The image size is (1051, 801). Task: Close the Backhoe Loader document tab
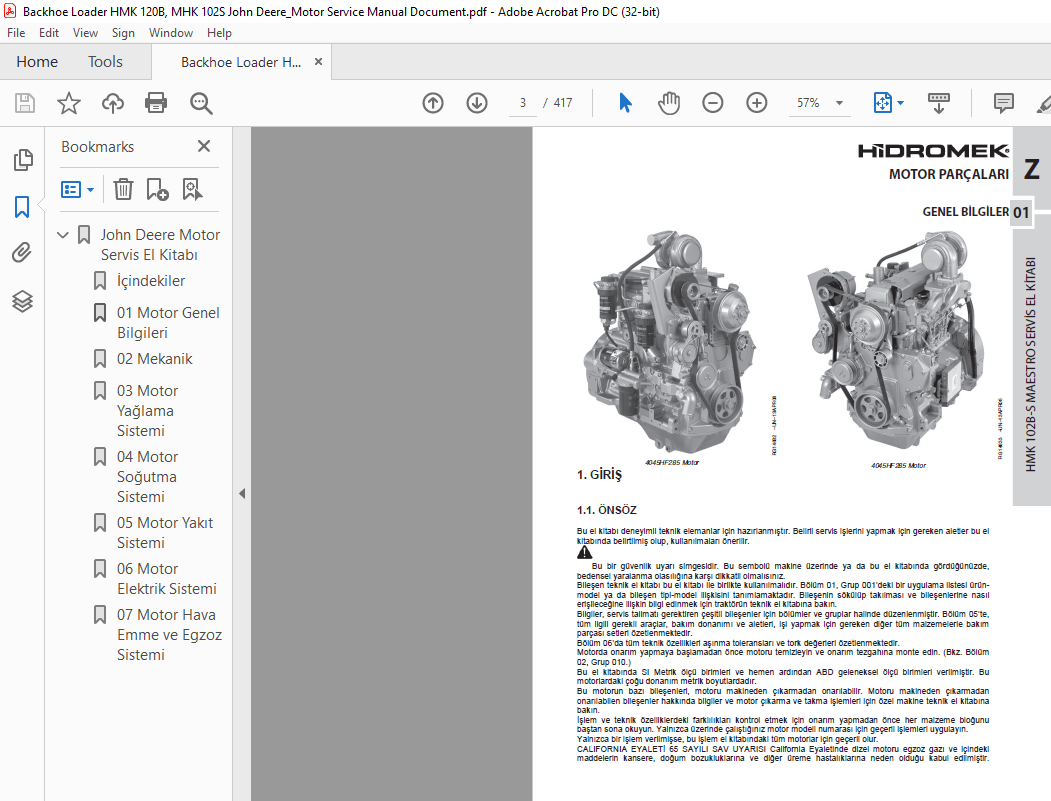click(318, 62)
